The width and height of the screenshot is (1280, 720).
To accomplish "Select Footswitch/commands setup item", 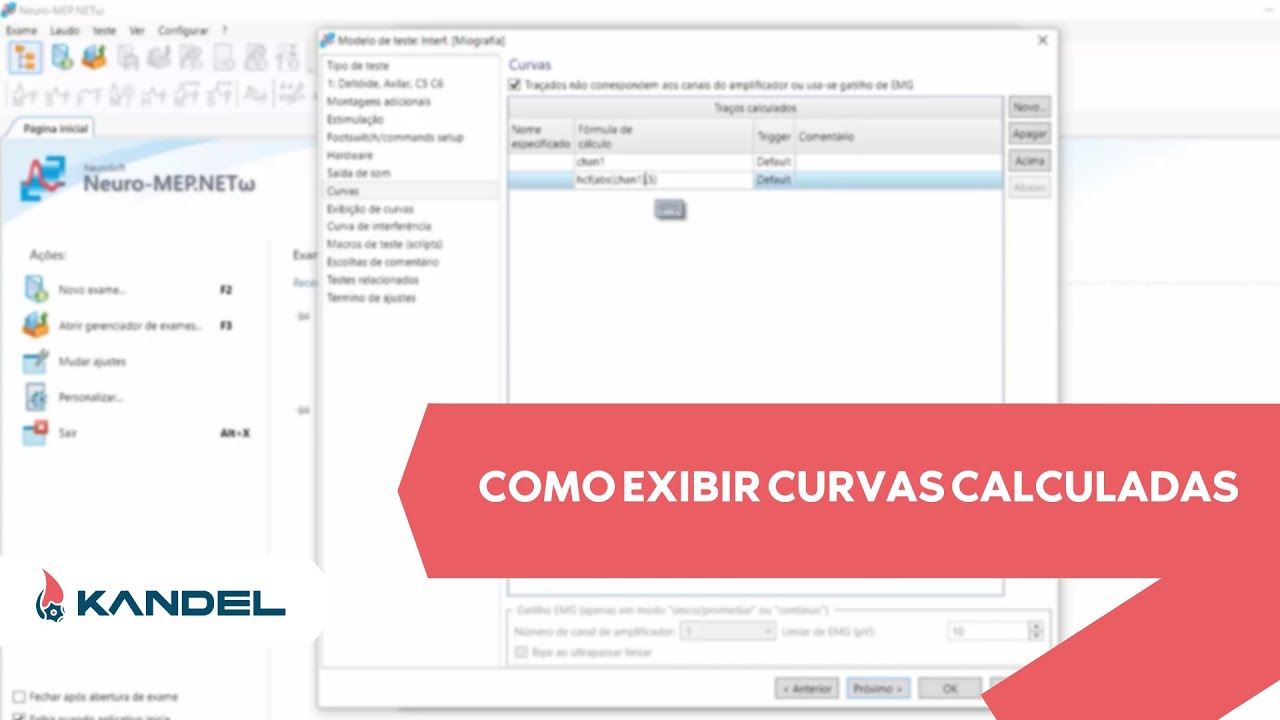I will [395, 138].
